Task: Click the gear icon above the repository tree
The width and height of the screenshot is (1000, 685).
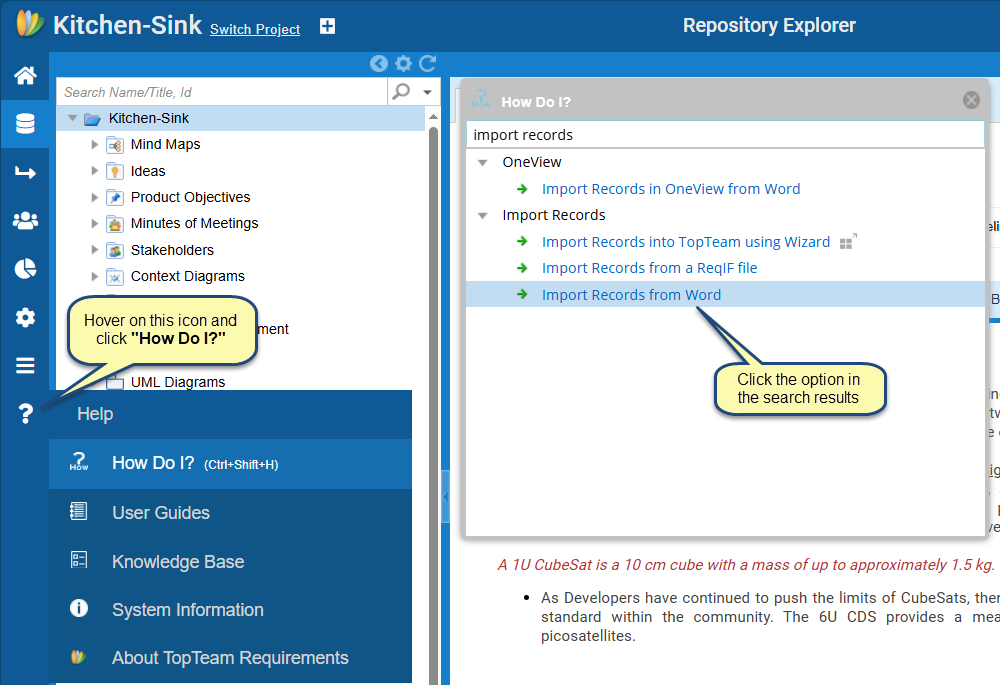Action: coord(403,63)
